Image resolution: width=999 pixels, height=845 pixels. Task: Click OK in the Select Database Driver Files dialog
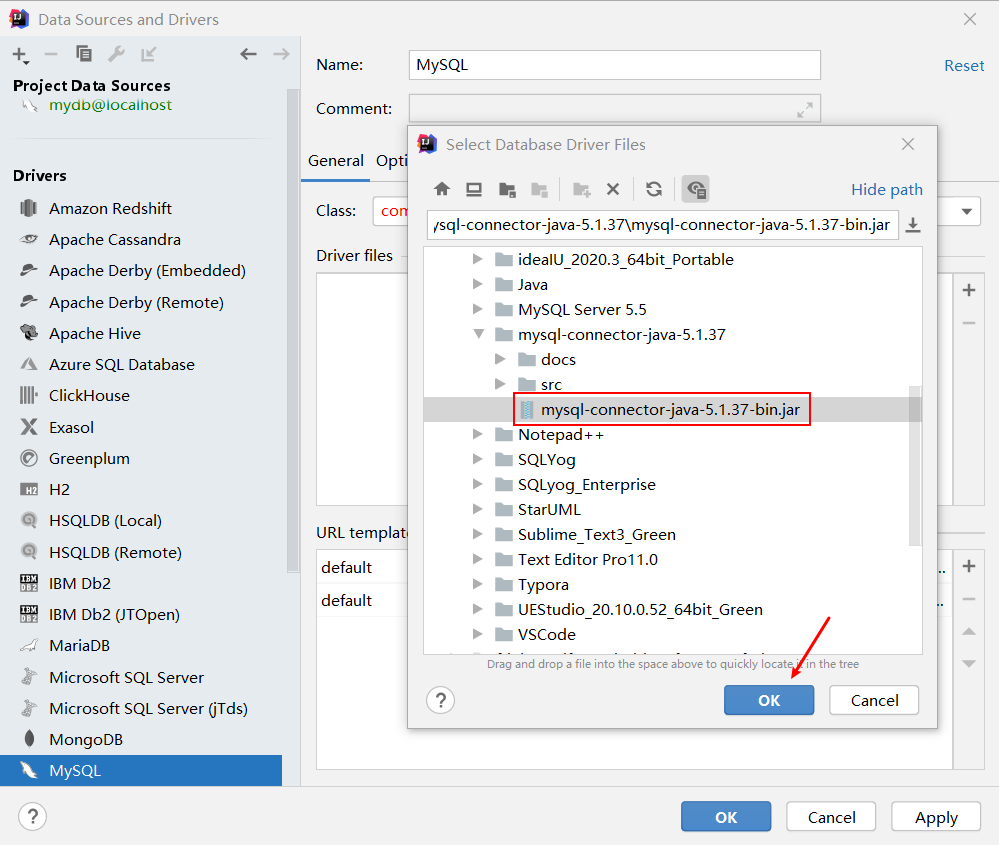coord(769,700)
